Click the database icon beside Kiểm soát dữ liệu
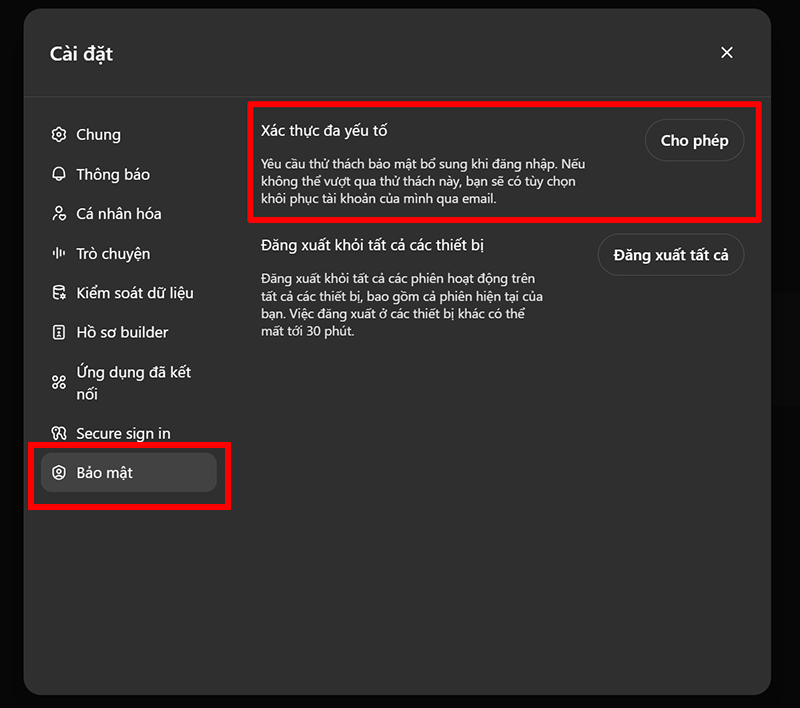The height and width of the screenshot is (708, 800). [x=59, y=293]
